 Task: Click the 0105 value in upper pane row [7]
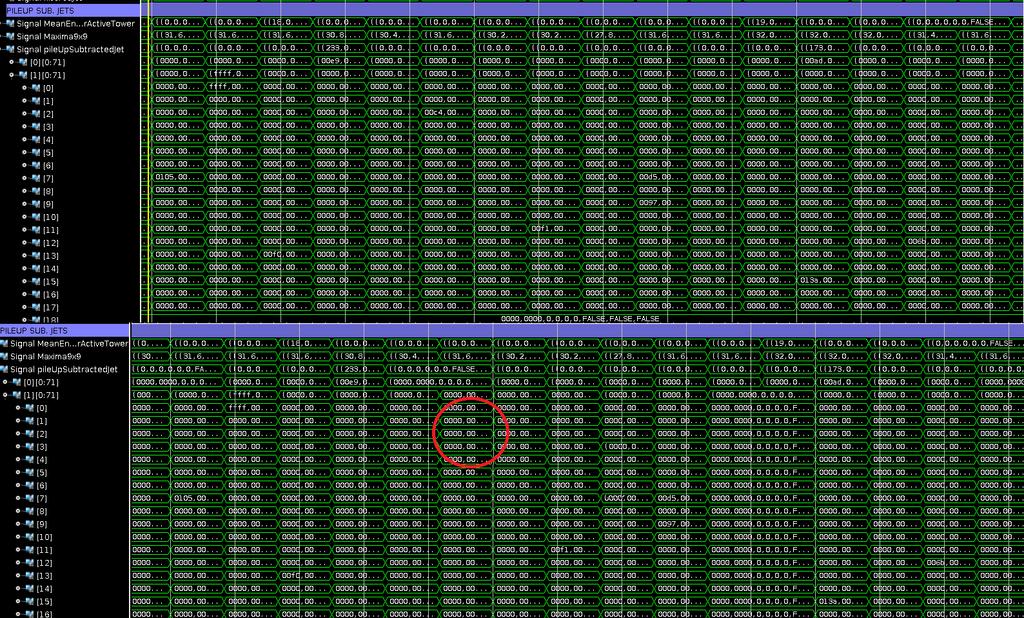point(165,177)
